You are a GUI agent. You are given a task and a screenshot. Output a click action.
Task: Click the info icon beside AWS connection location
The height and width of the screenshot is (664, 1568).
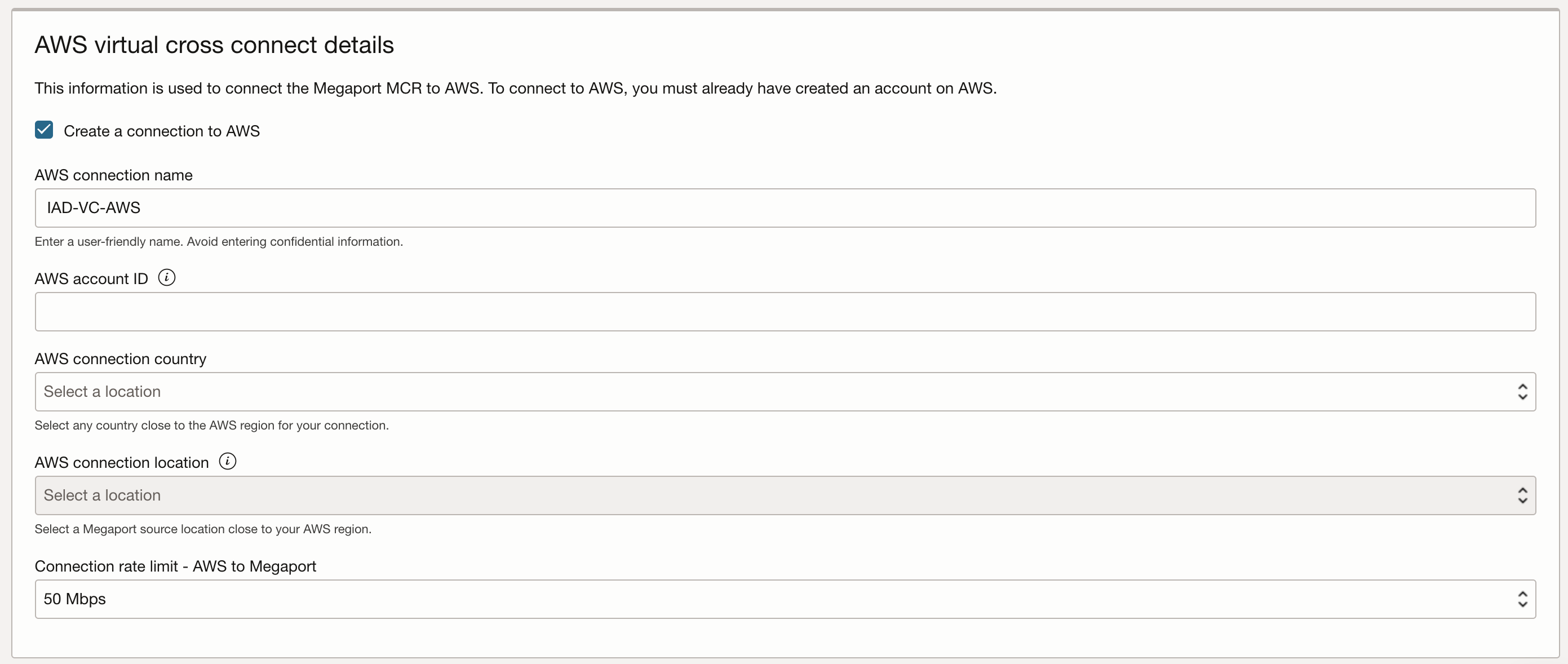tap(227, 461)
